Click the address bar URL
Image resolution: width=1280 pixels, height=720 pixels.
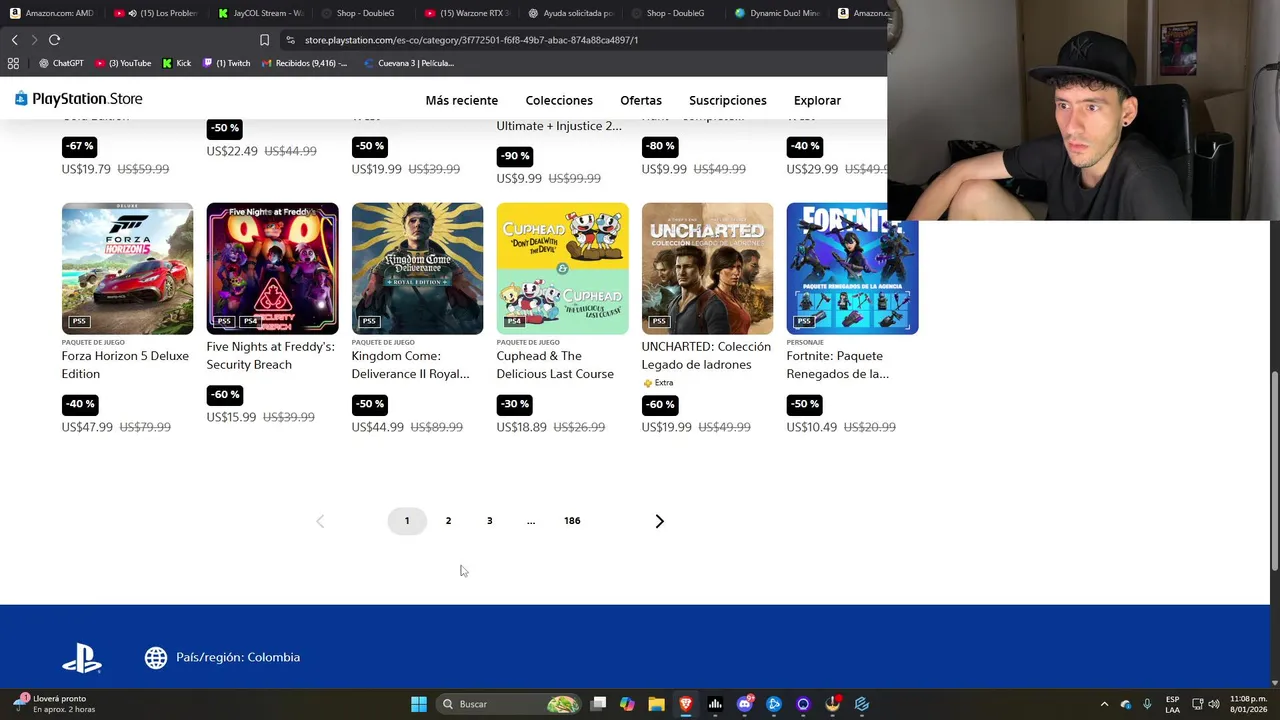coord(471,40)
